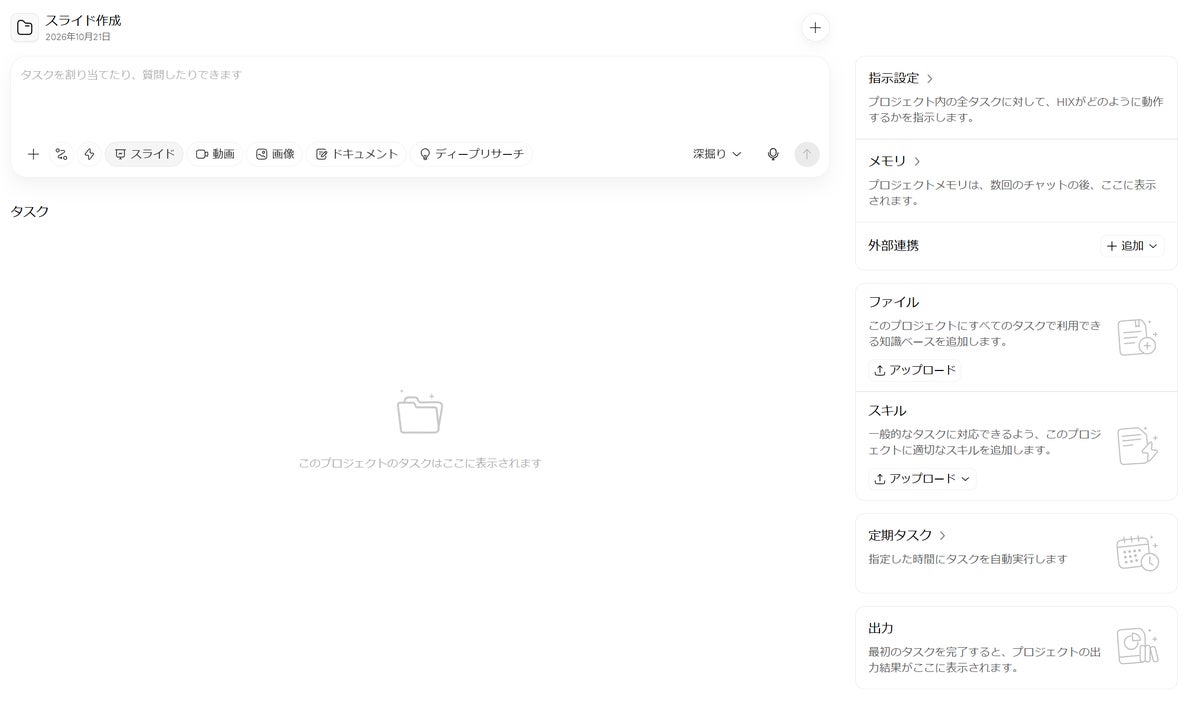Click description 指定した時間にタスクを自動実行します

pos(967,559)
